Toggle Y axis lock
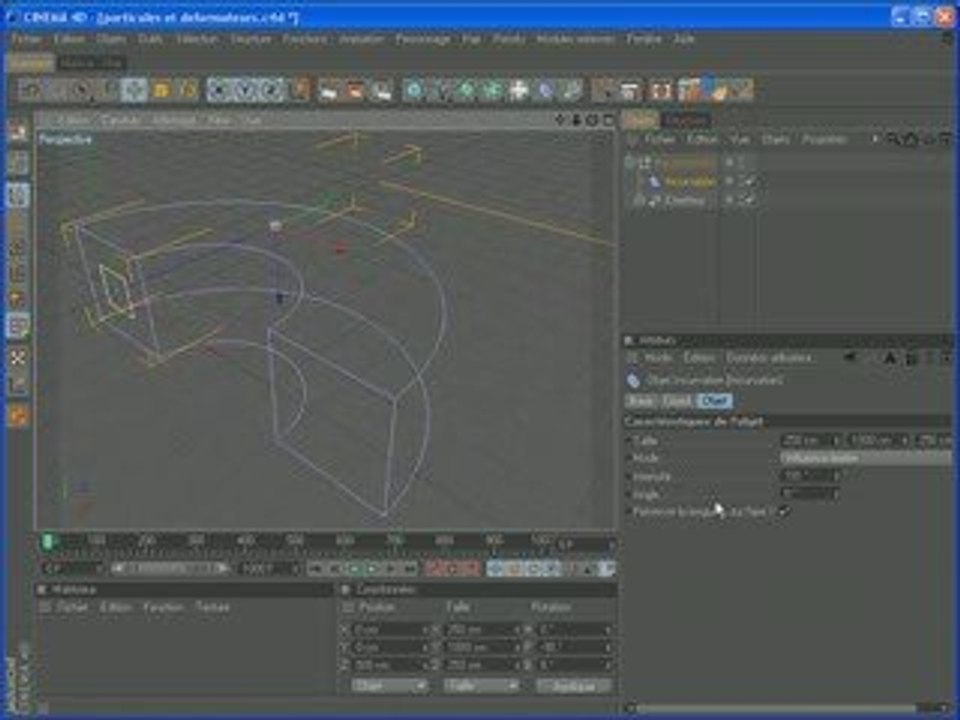This screenshot has height=720, width=960. pos(245,90)
